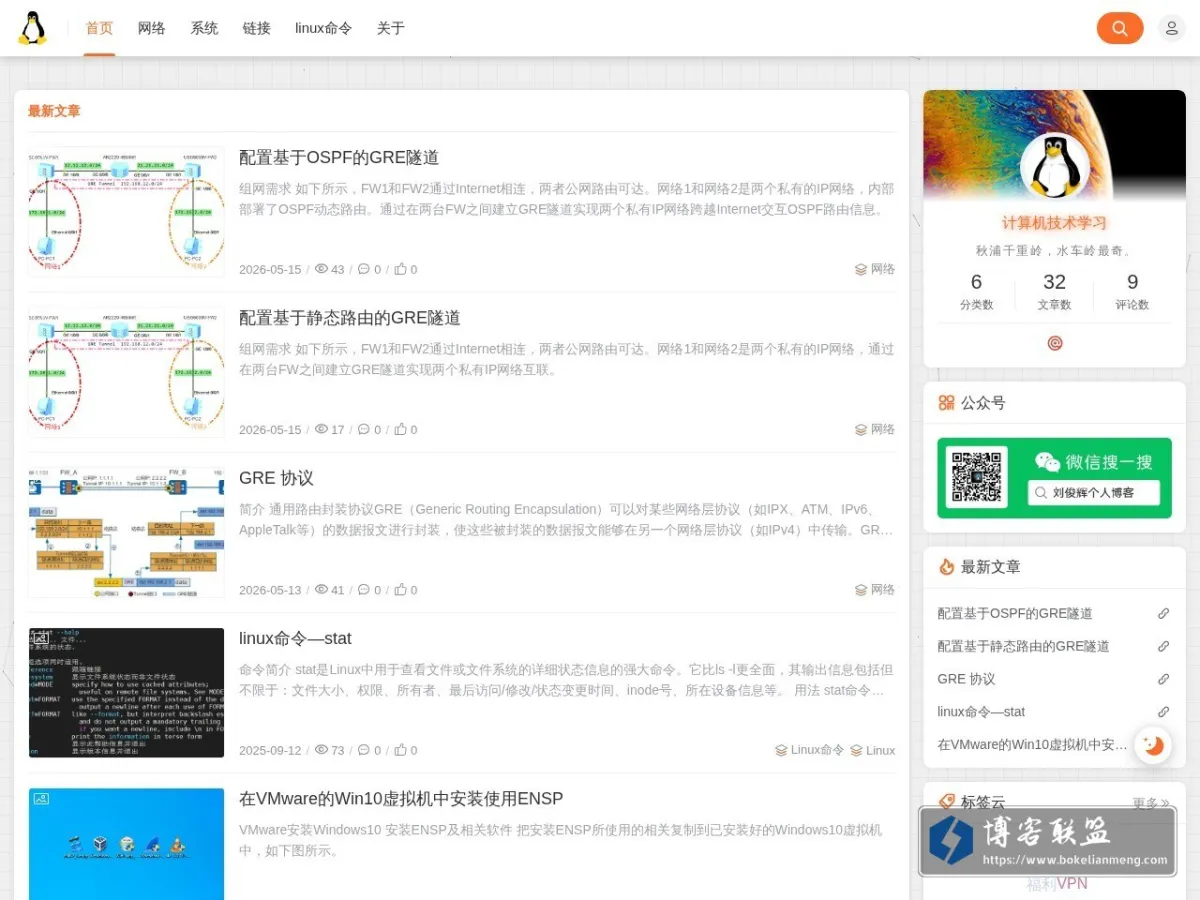Click chain icon beside sidebar OSPF GRE link

point(1163,614)
